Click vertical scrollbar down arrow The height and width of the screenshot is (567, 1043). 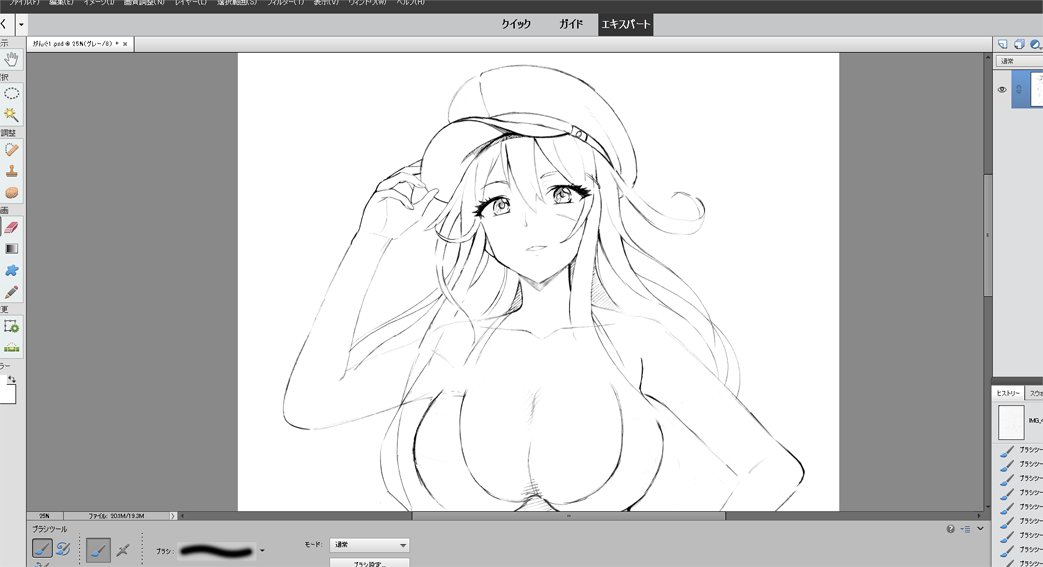click(x=988, y=507)
